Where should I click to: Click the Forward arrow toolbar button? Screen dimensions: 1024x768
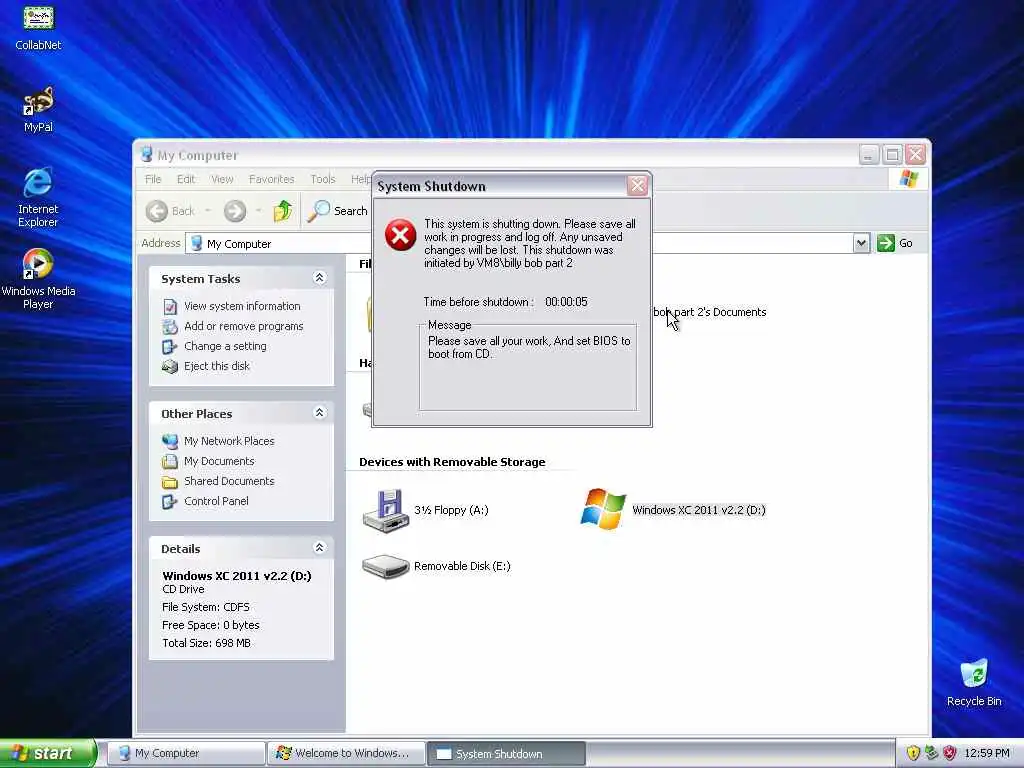click(x=235, y=211)
